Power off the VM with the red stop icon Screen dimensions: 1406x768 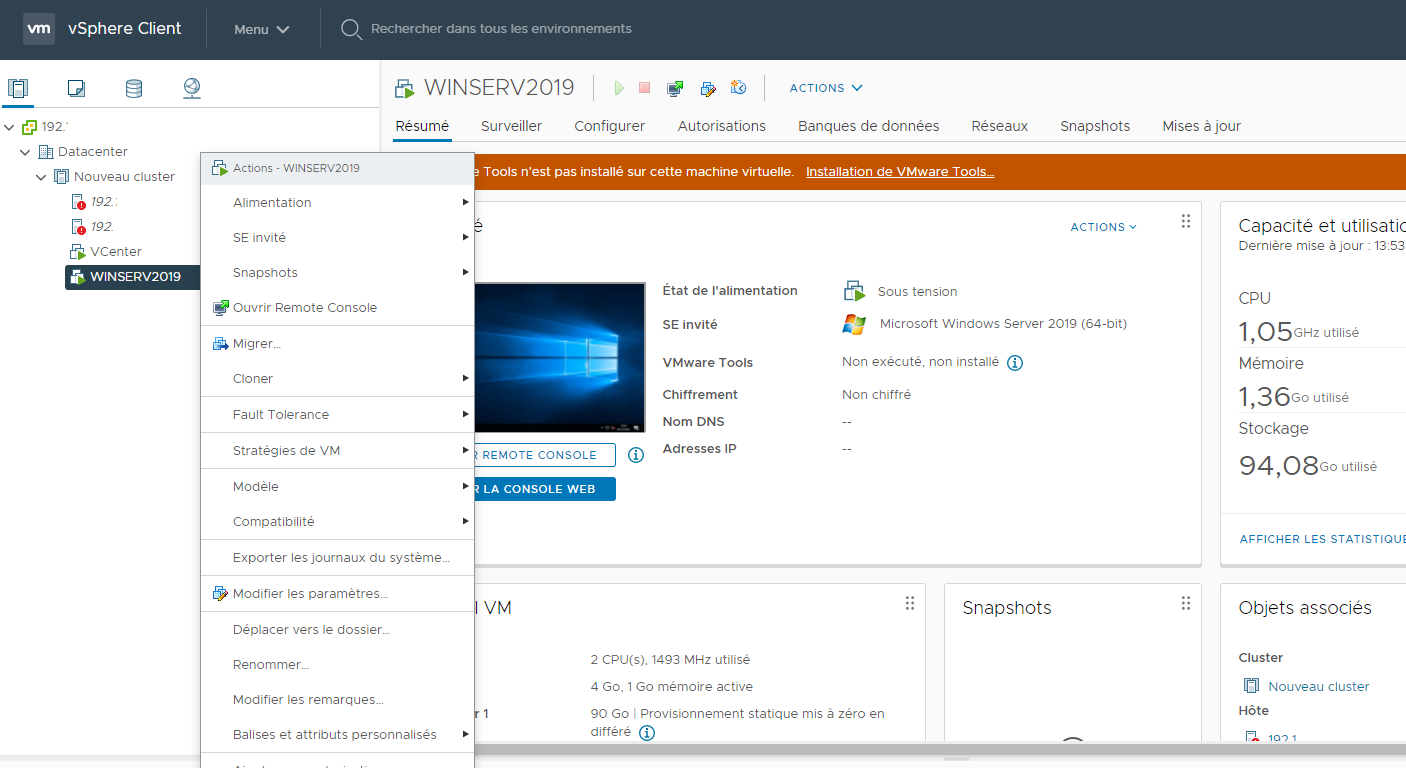click(x=645, y=88)
